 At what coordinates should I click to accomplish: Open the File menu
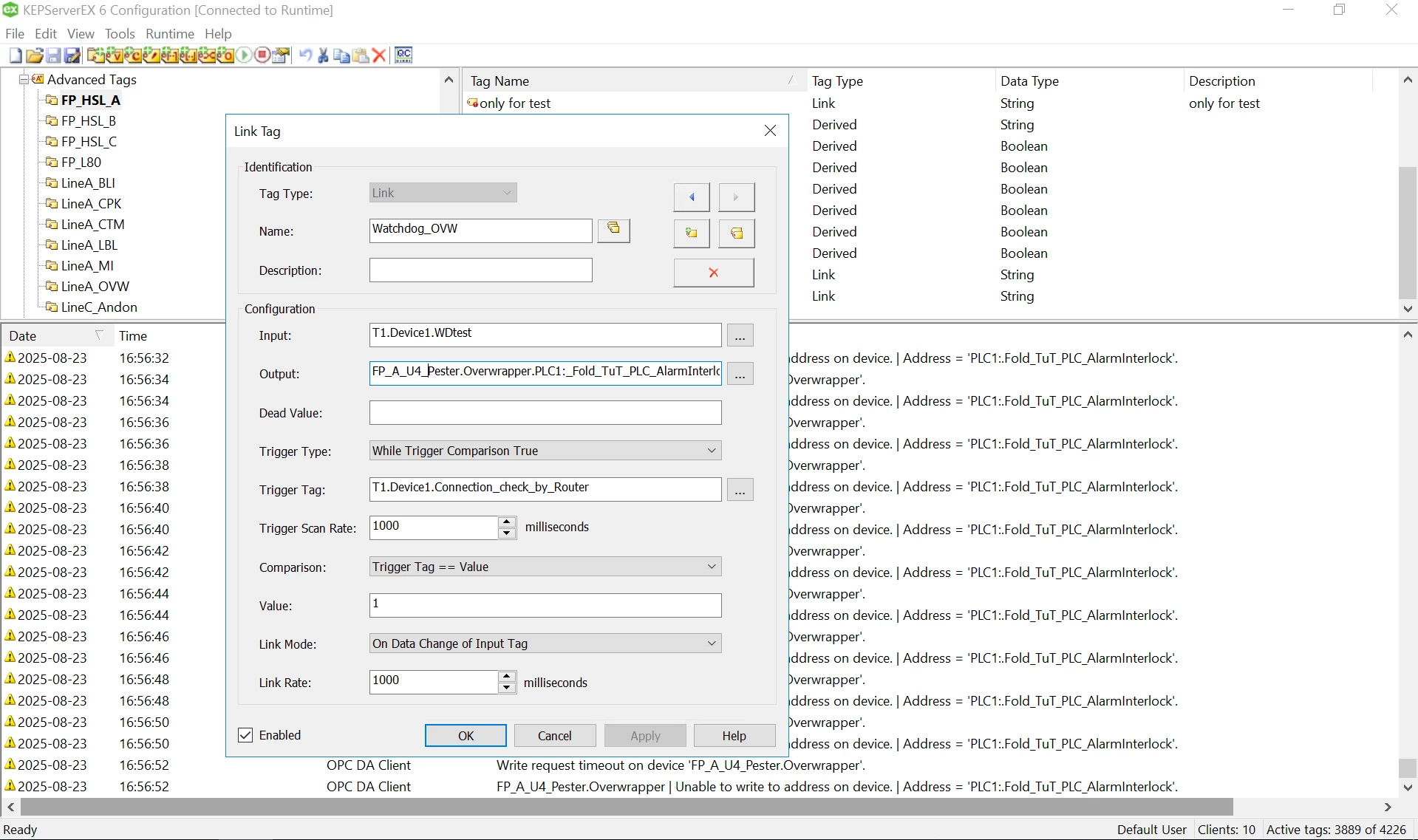pos(15,34)
